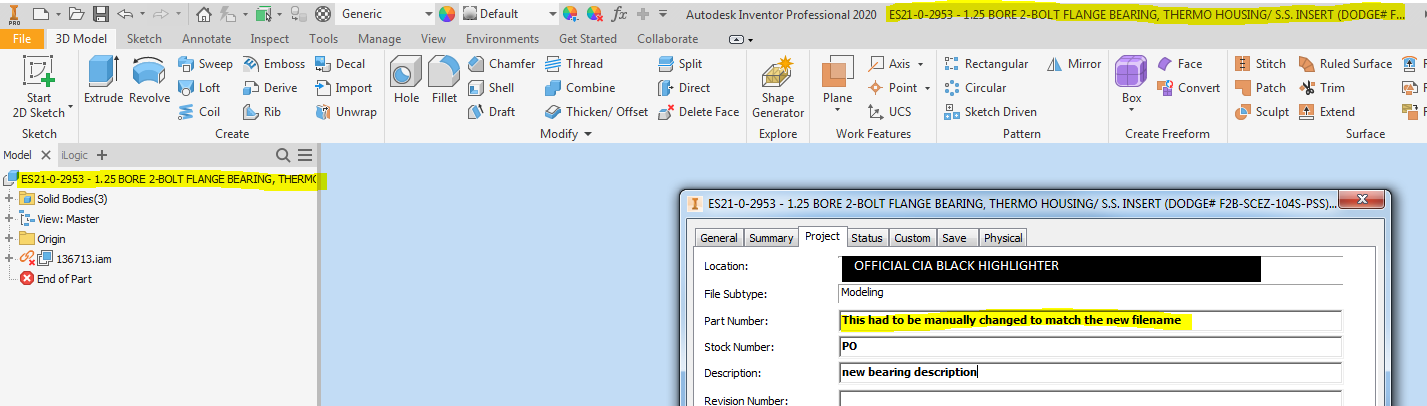Select End of Part in browser

point(56,279)
